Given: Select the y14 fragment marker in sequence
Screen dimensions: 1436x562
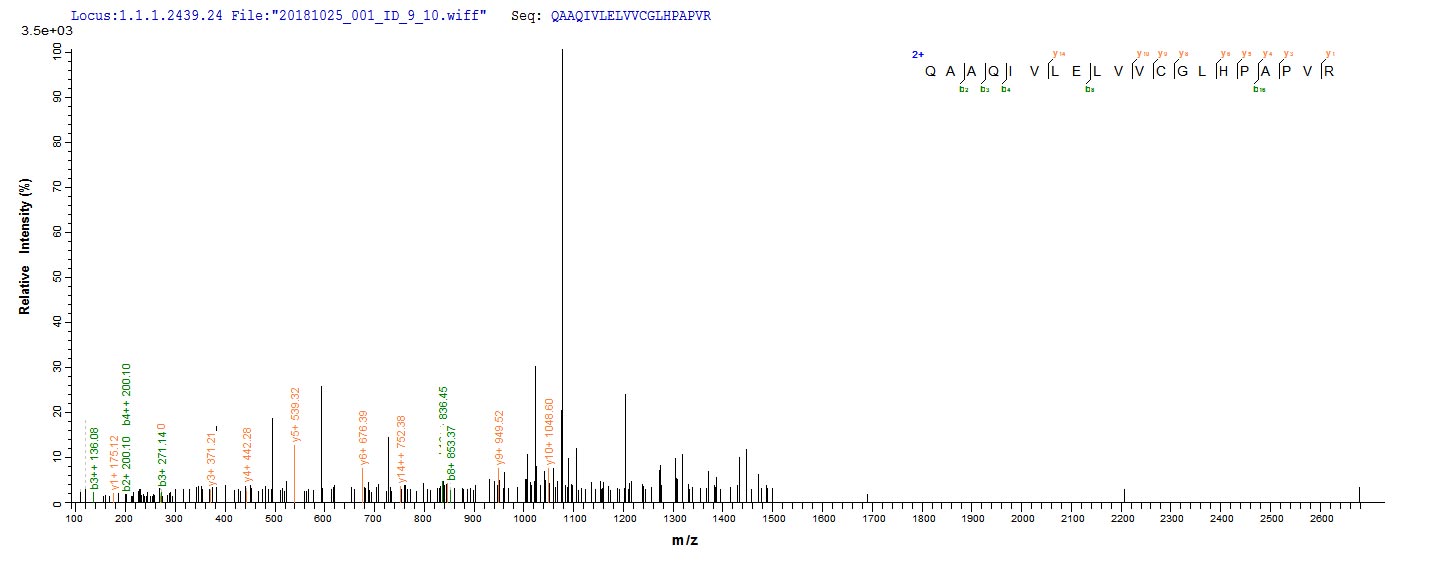Looking at the screenshot, I should pos(1056,54).
